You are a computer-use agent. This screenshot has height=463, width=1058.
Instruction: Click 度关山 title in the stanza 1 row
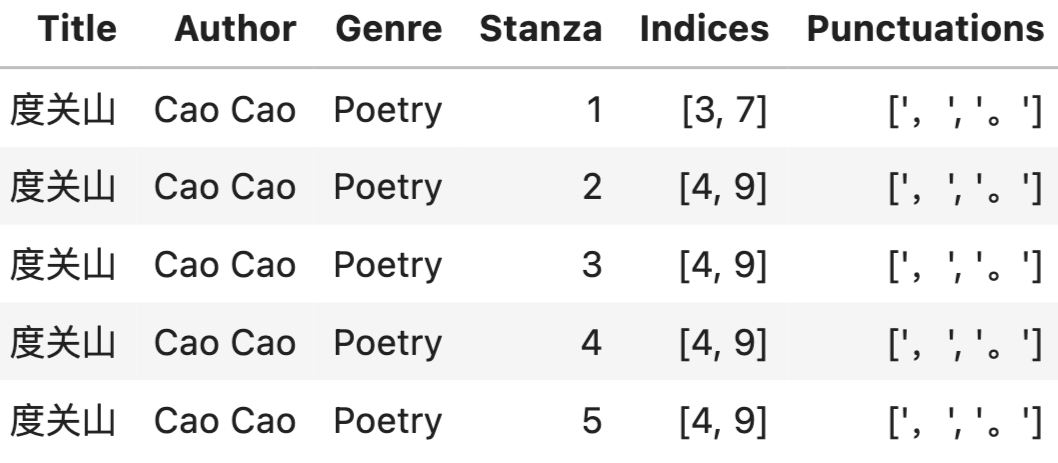click(x=64, y=109)
